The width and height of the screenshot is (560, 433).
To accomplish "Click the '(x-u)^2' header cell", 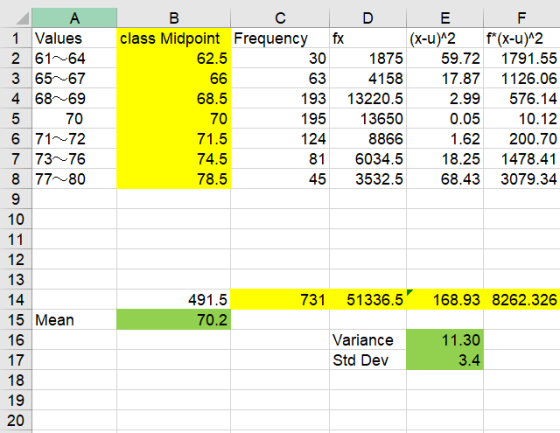I will tap(445, 38).
